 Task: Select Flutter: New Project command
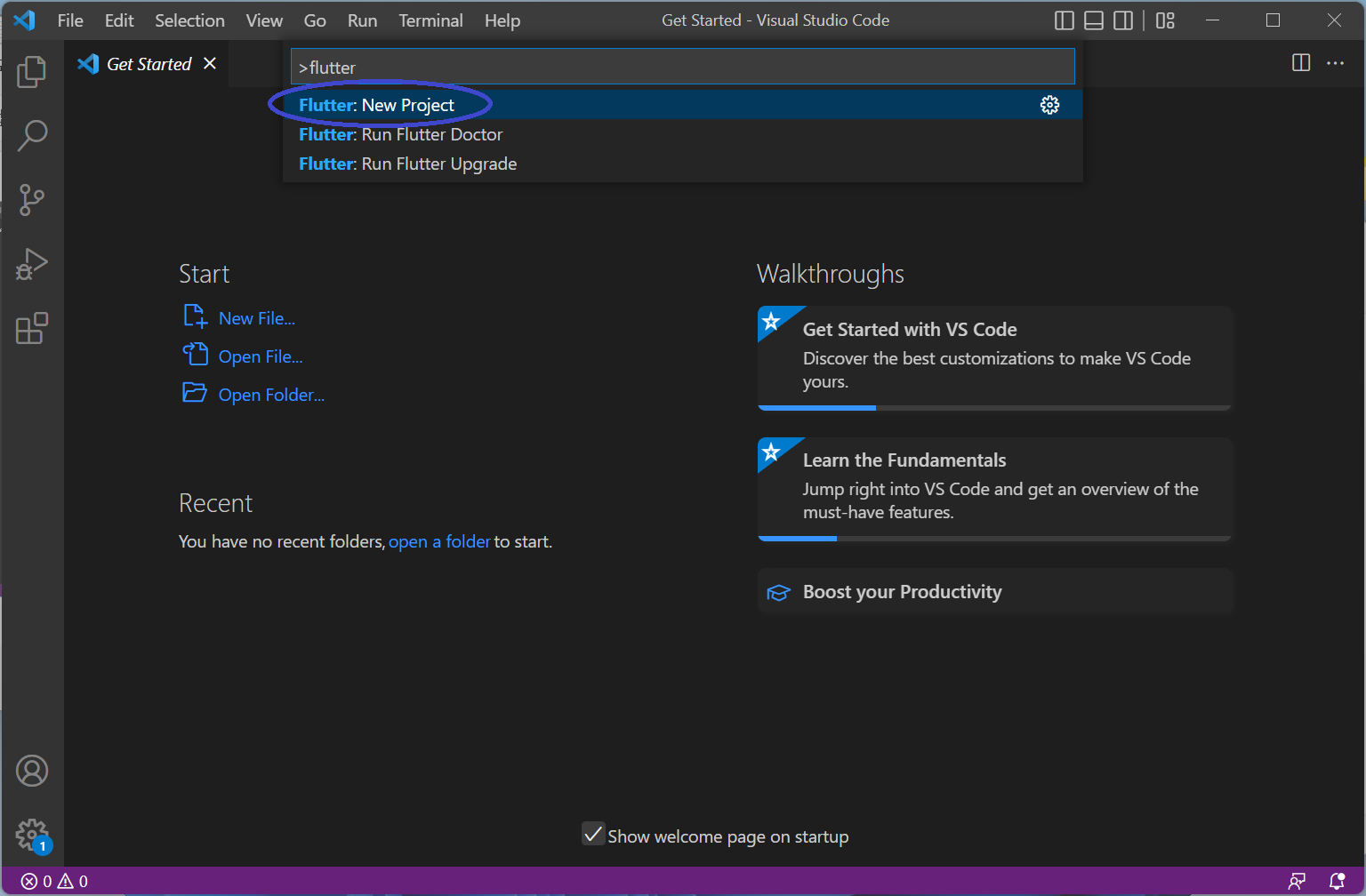coord(683,105)
